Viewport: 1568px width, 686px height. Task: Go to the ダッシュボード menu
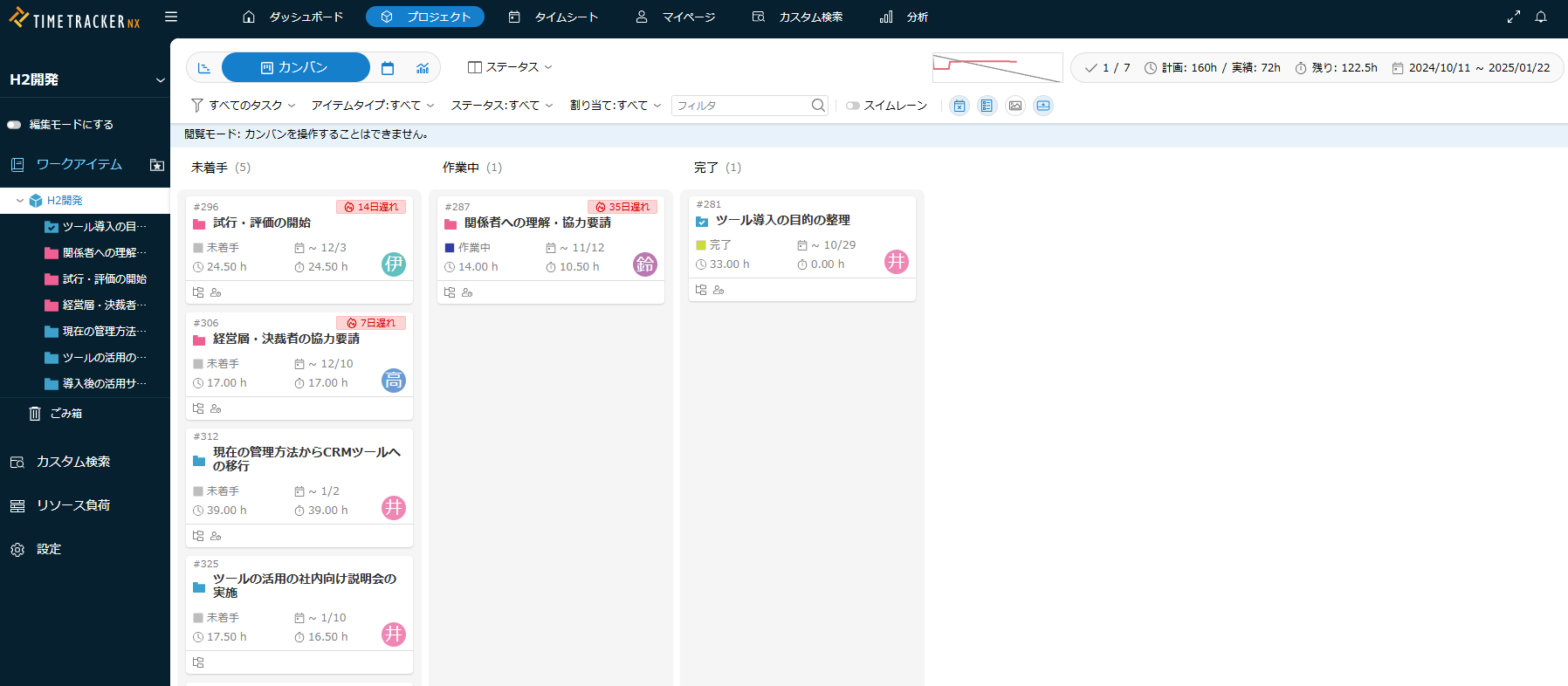(293, 17)
